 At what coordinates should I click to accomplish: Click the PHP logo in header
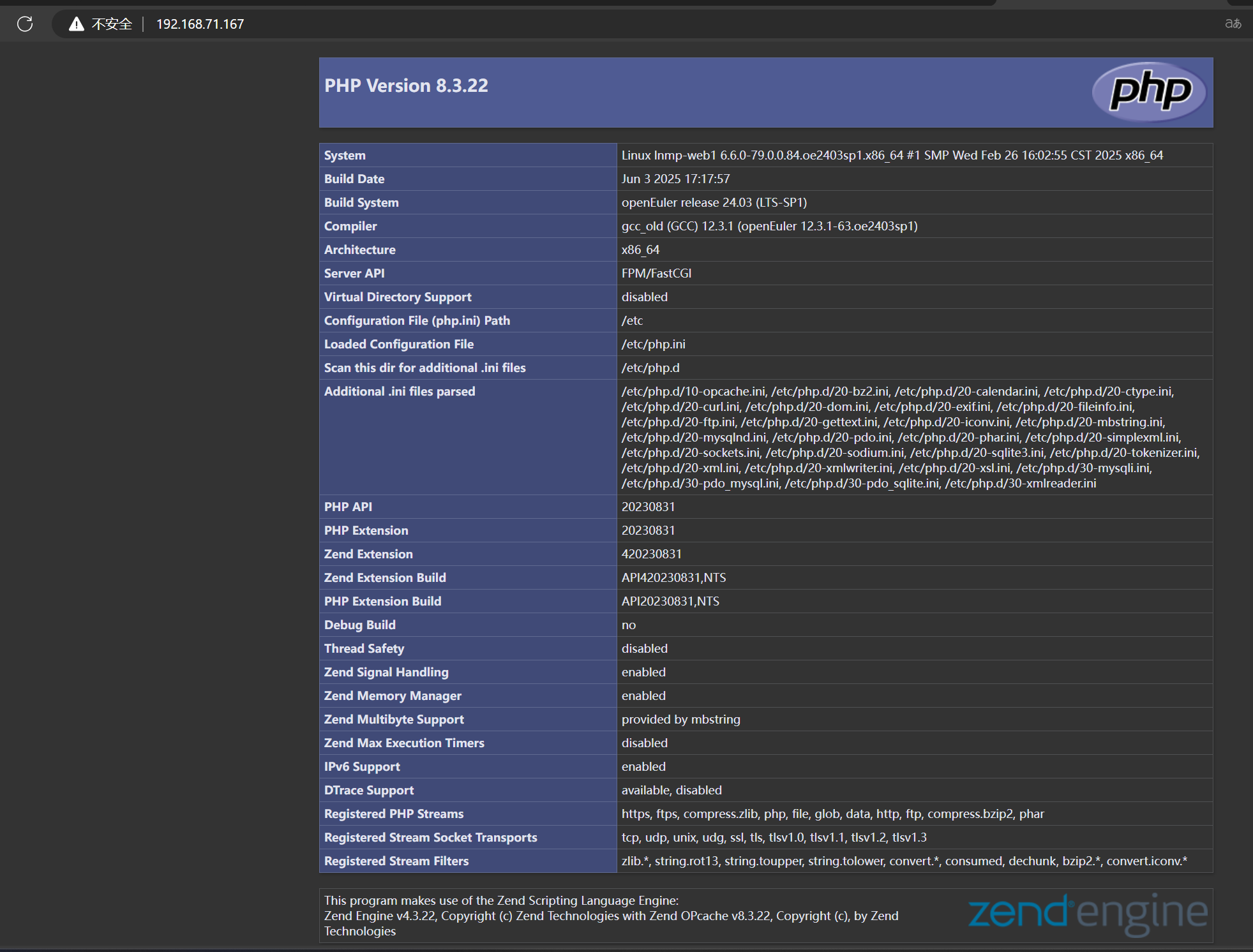coord(1150,91)
